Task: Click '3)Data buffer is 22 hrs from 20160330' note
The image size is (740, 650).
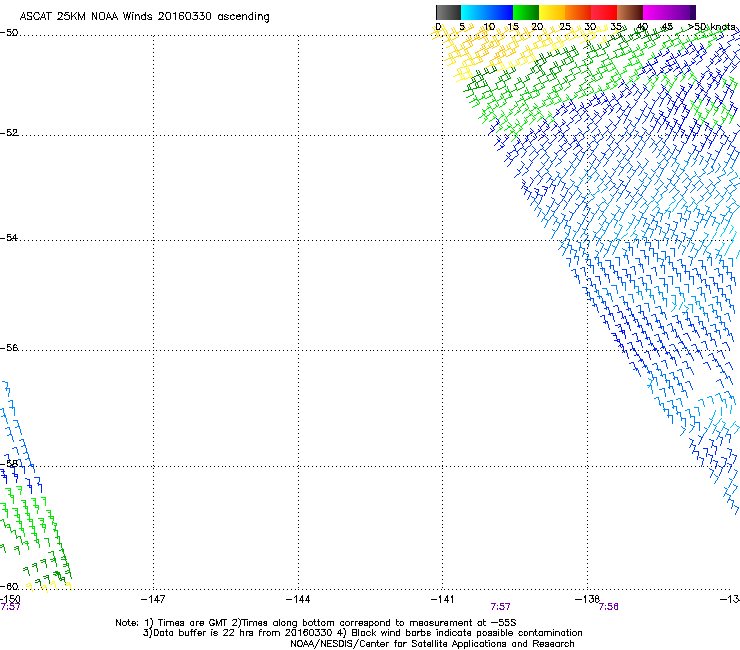Action: [x=237, y=633]
